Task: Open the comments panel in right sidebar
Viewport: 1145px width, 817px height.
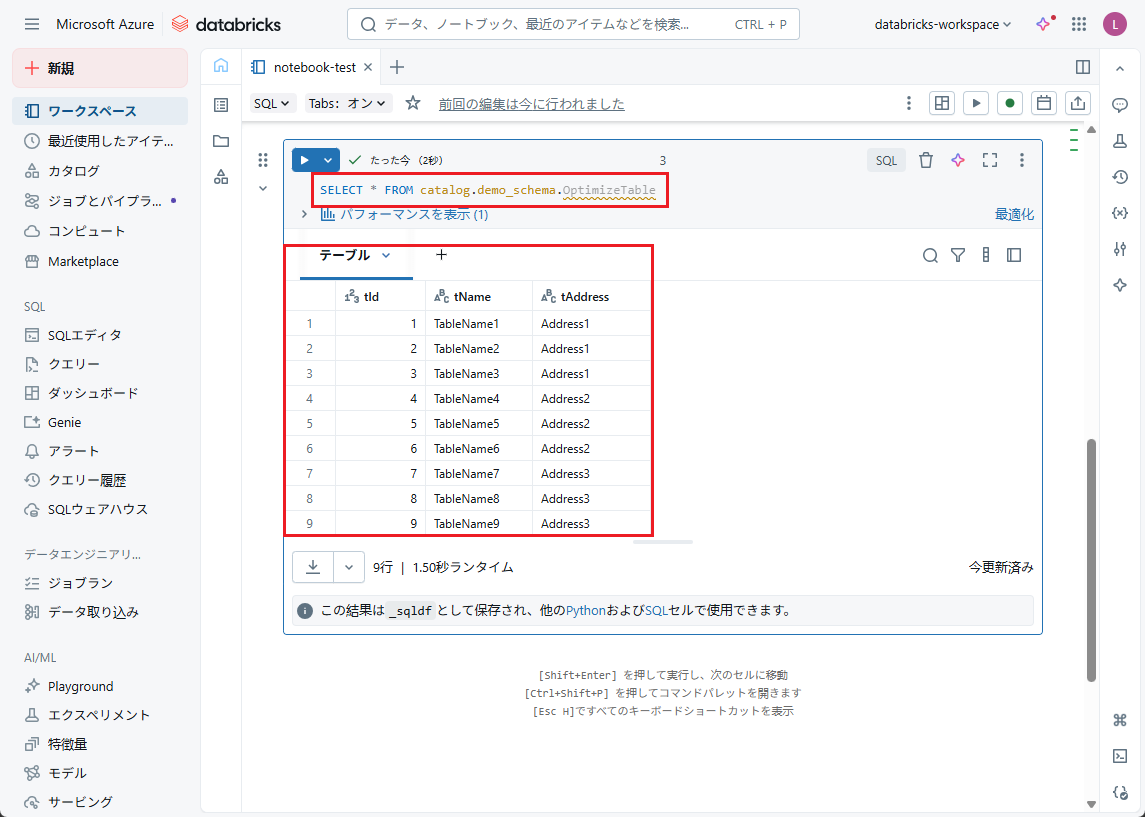Action: [x=1120, y=105]
